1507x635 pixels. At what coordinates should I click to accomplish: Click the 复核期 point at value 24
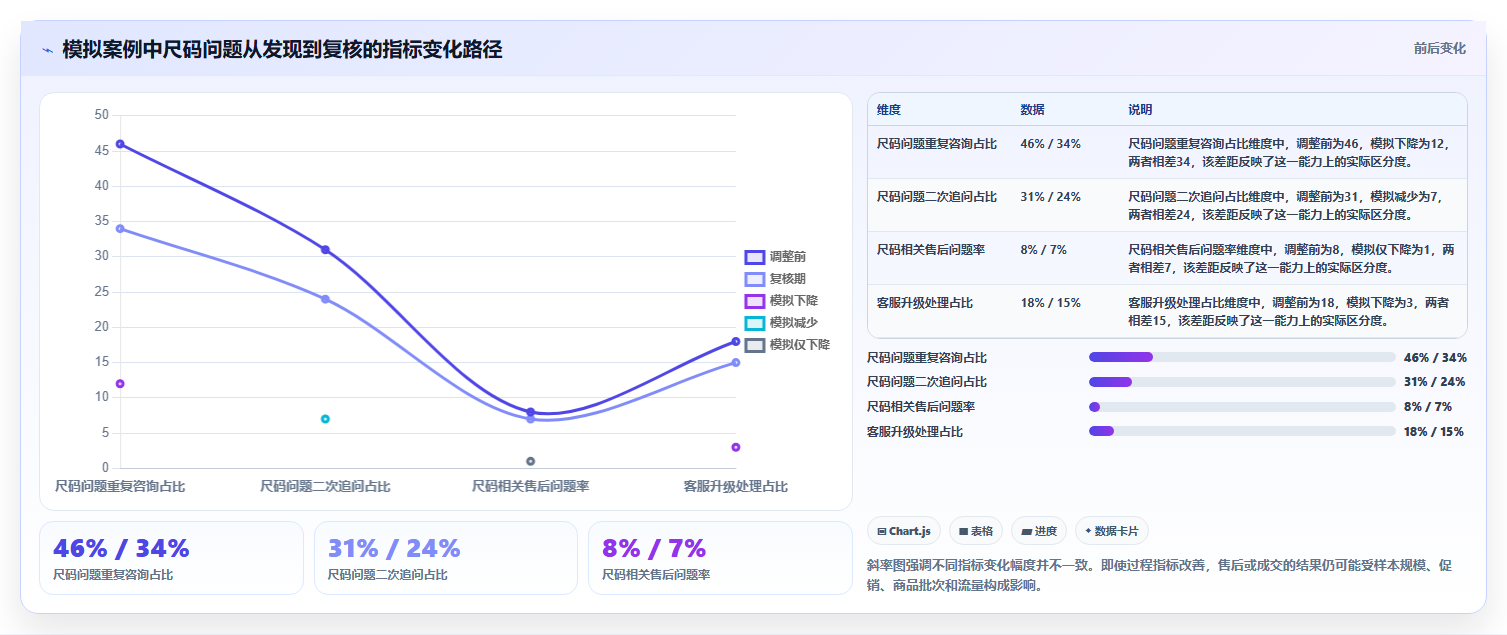pyautogui.click(x=325, y=299)
